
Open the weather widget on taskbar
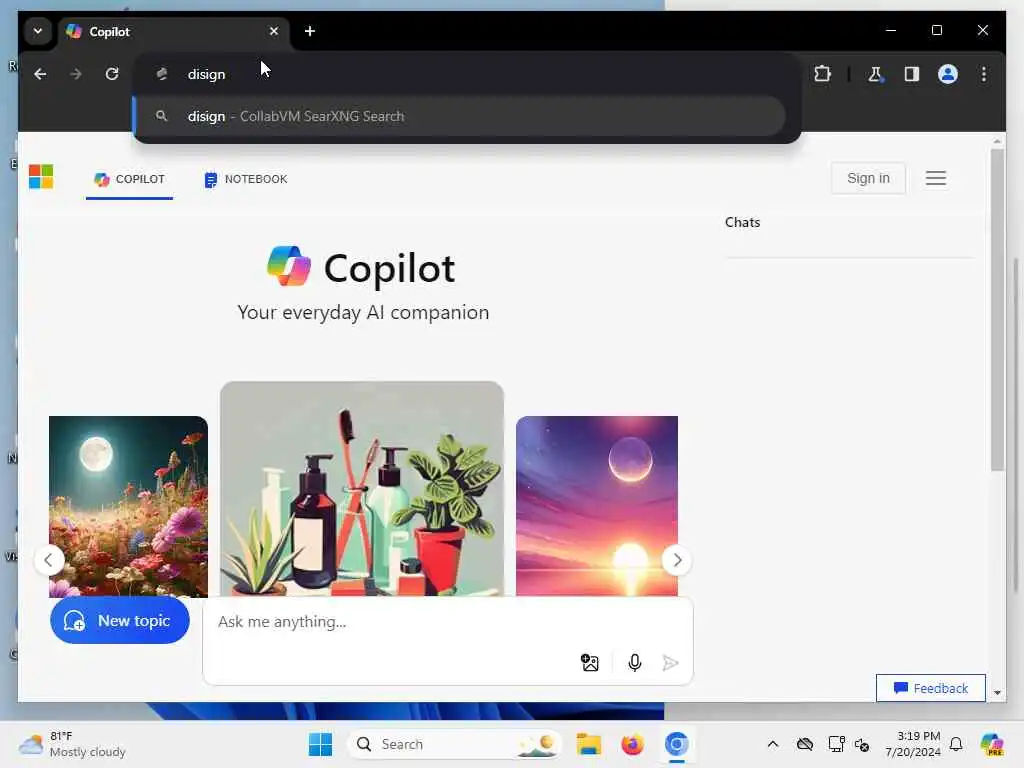[72, 744]
